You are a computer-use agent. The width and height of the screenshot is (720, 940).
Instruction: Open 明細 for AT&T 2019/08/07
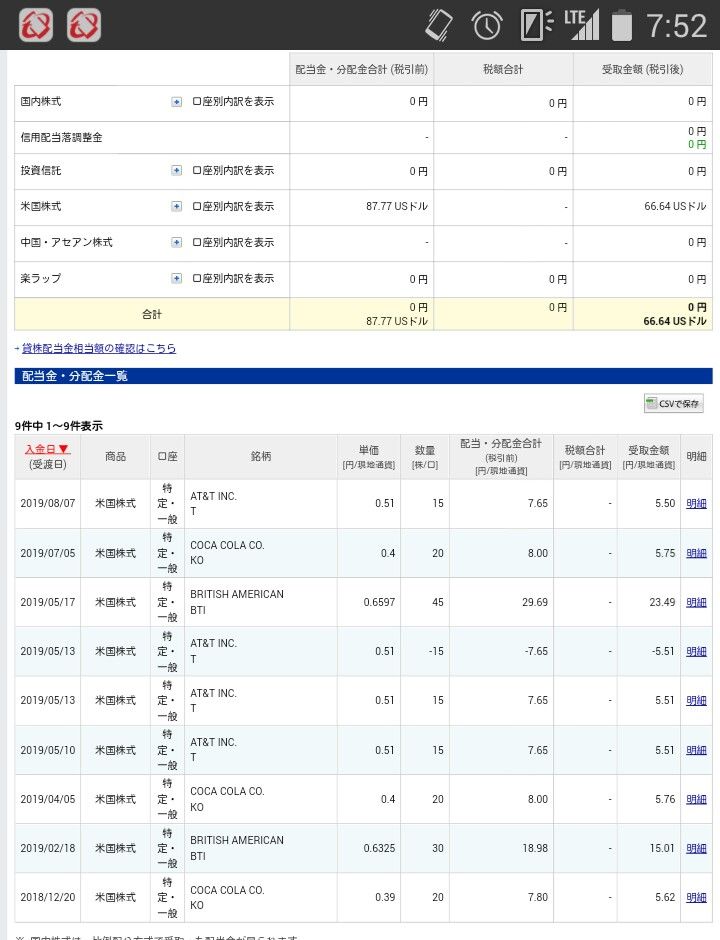[696, 504]
